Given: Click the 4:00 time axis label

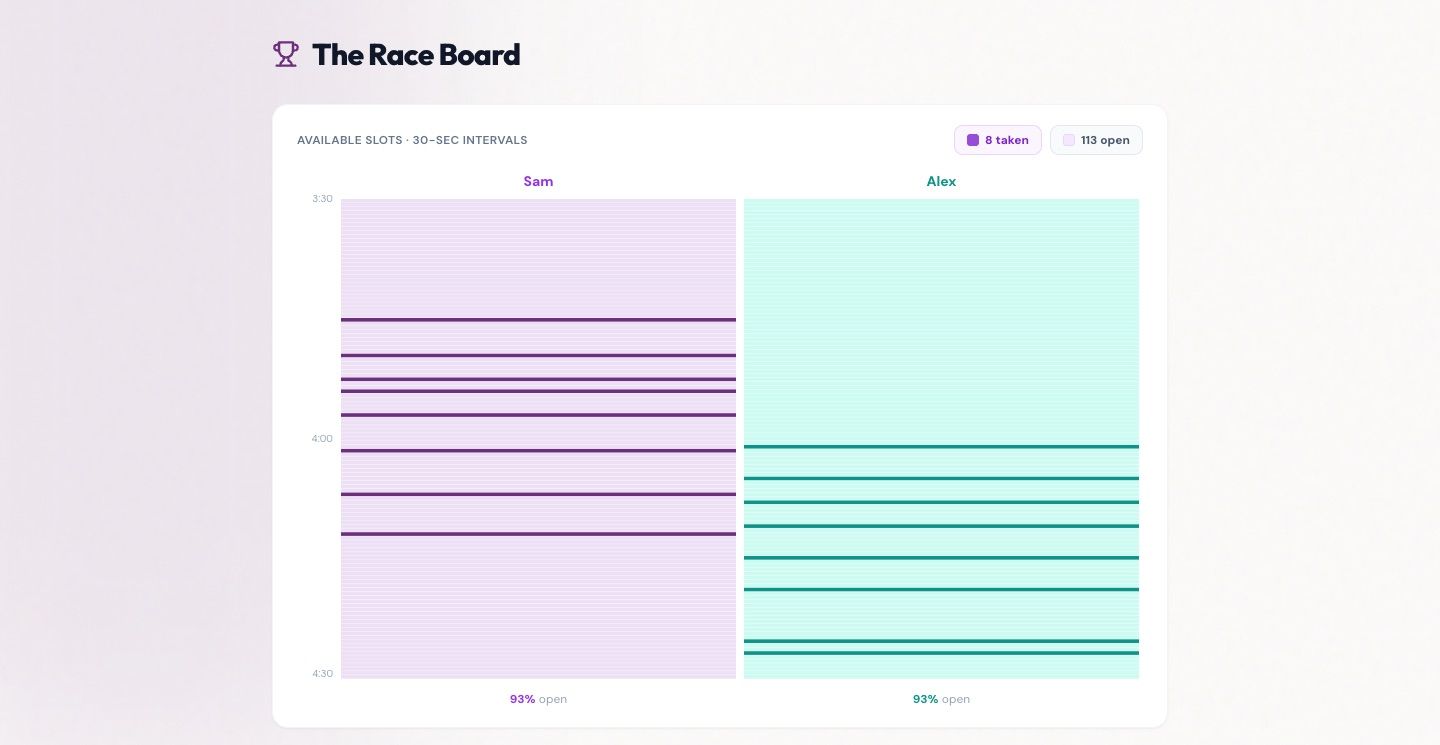Looking at the screenshot, I should [322, 438].
